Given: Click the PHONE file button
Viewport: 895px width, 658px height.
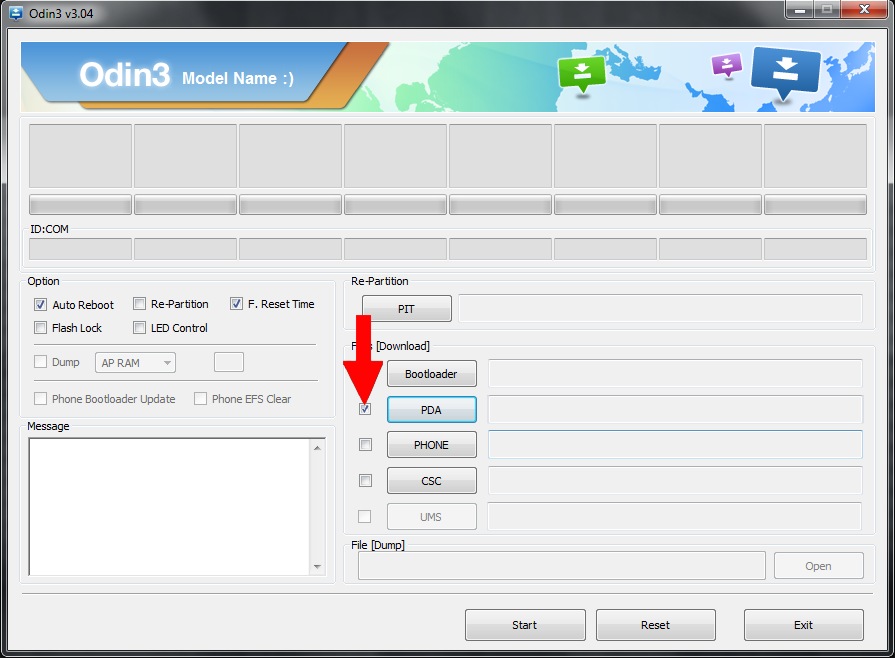Looking at the screenshot, I should (432, 445).
